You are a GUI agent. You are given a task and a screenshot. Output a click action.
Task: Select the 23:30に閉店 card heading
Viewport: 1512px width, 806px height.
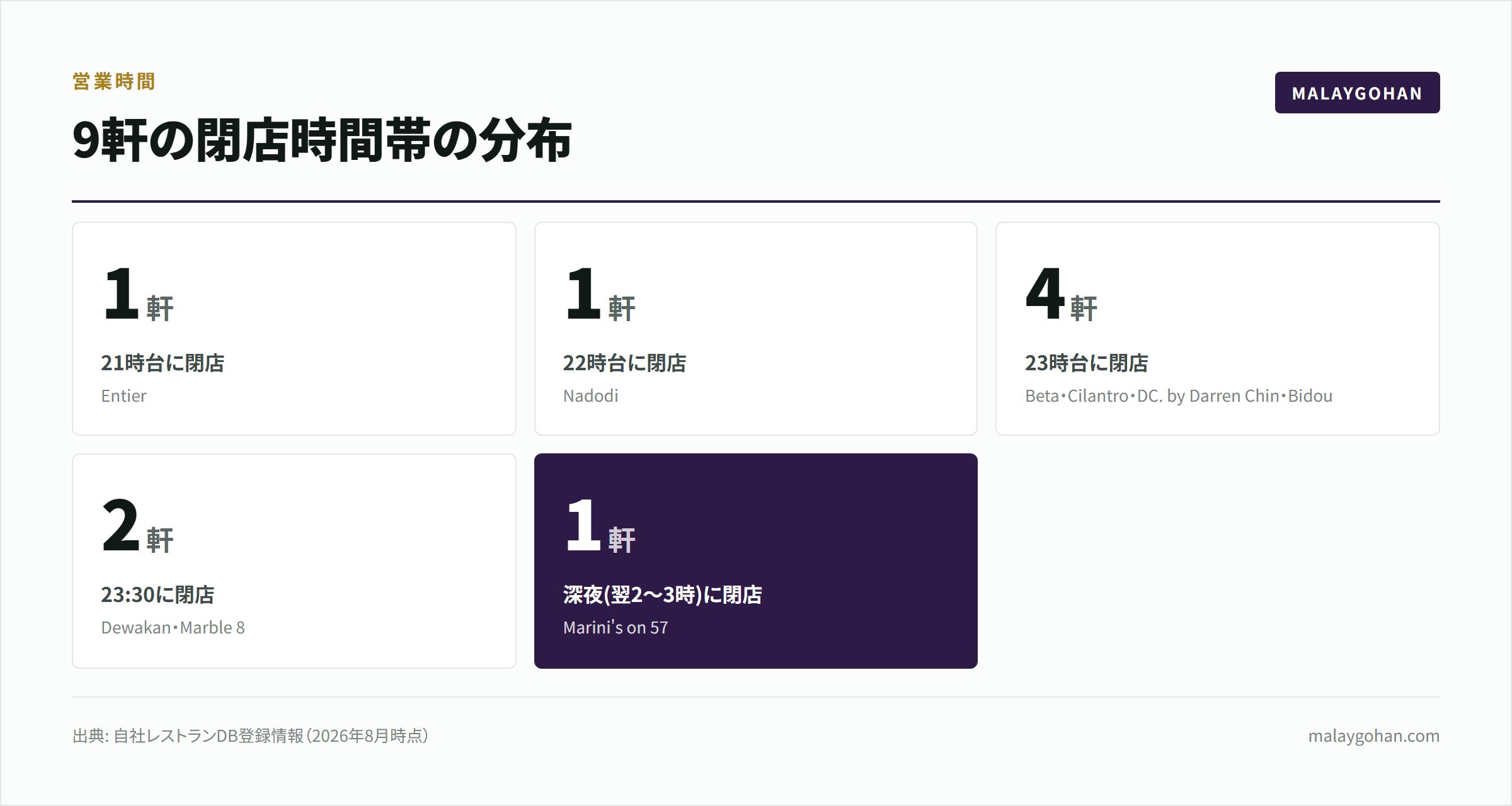click(157, 594)
